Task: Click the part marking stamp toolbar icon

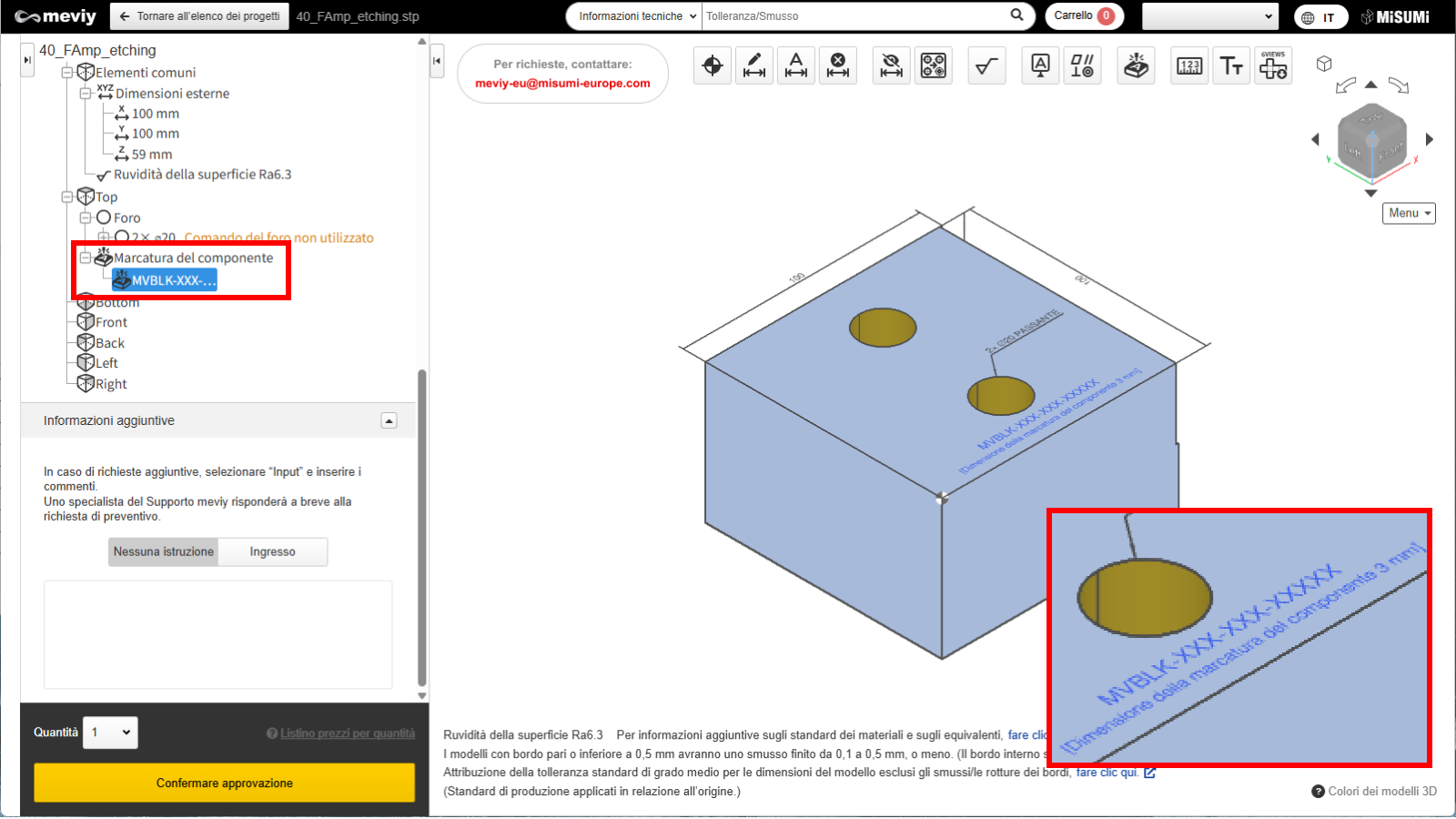Action: click(1136, 66)
